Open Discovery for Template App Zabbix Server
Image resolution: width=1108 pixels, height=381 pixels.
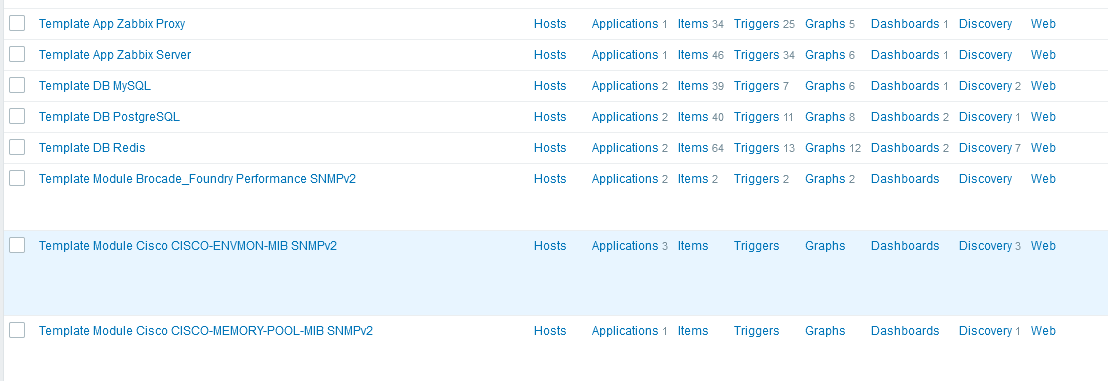tap(985, 55)
